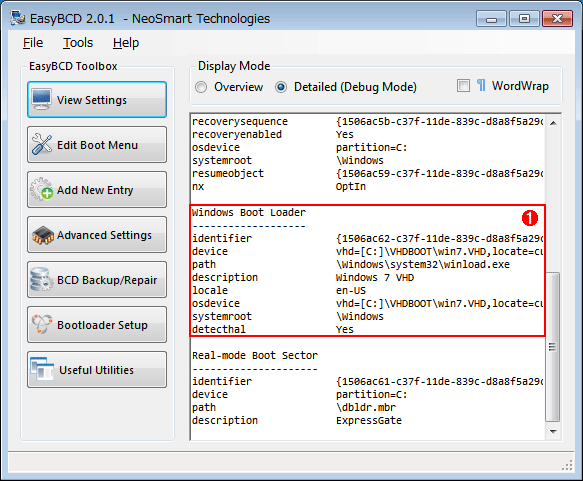Maximize the EasyBCD window
Screen dimensions: 583x481
click(x=524, y=19)
